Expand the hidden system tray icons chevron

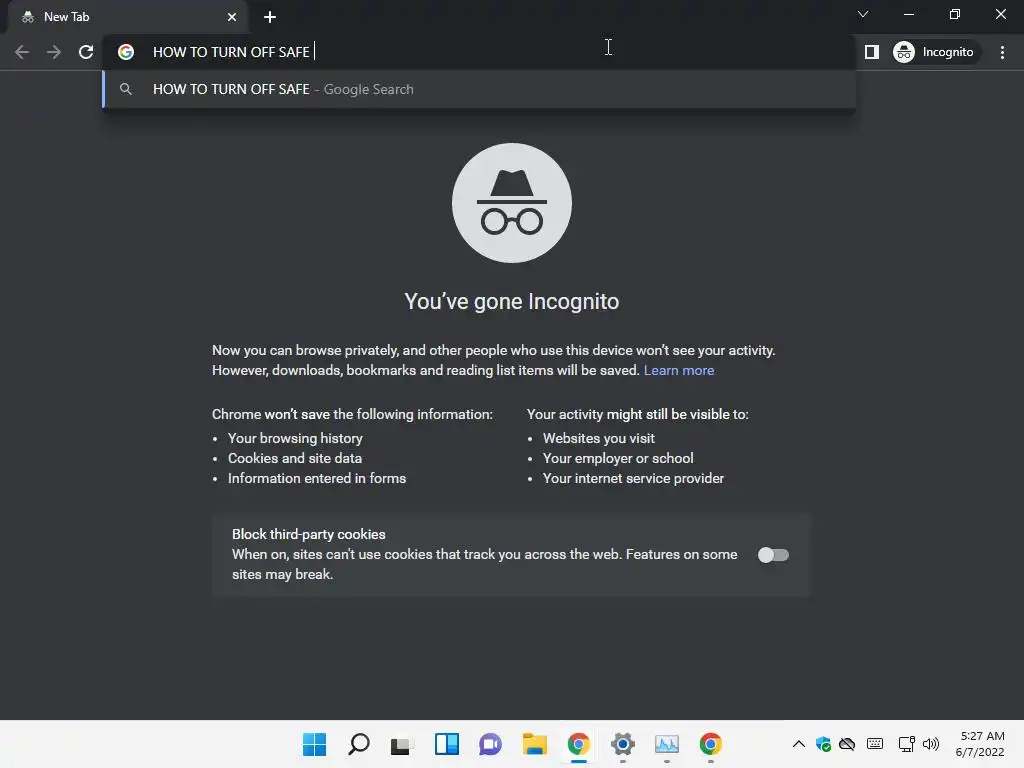799,744
